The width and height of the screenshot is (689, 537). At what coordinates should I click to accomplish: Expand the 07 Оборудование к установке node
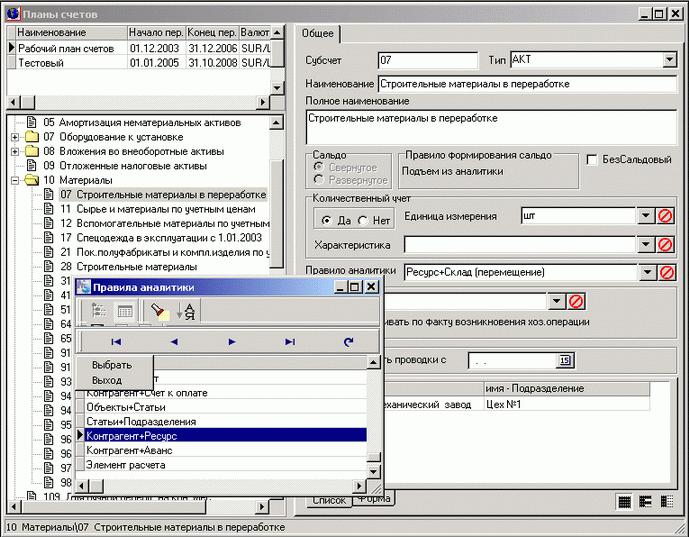[x=15, y=137]
